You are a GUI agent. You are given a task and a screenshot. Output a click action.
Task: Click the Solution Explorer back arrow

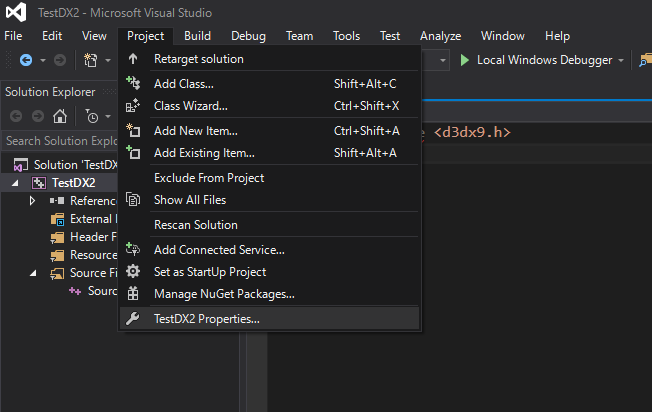[x=16, y=116]
